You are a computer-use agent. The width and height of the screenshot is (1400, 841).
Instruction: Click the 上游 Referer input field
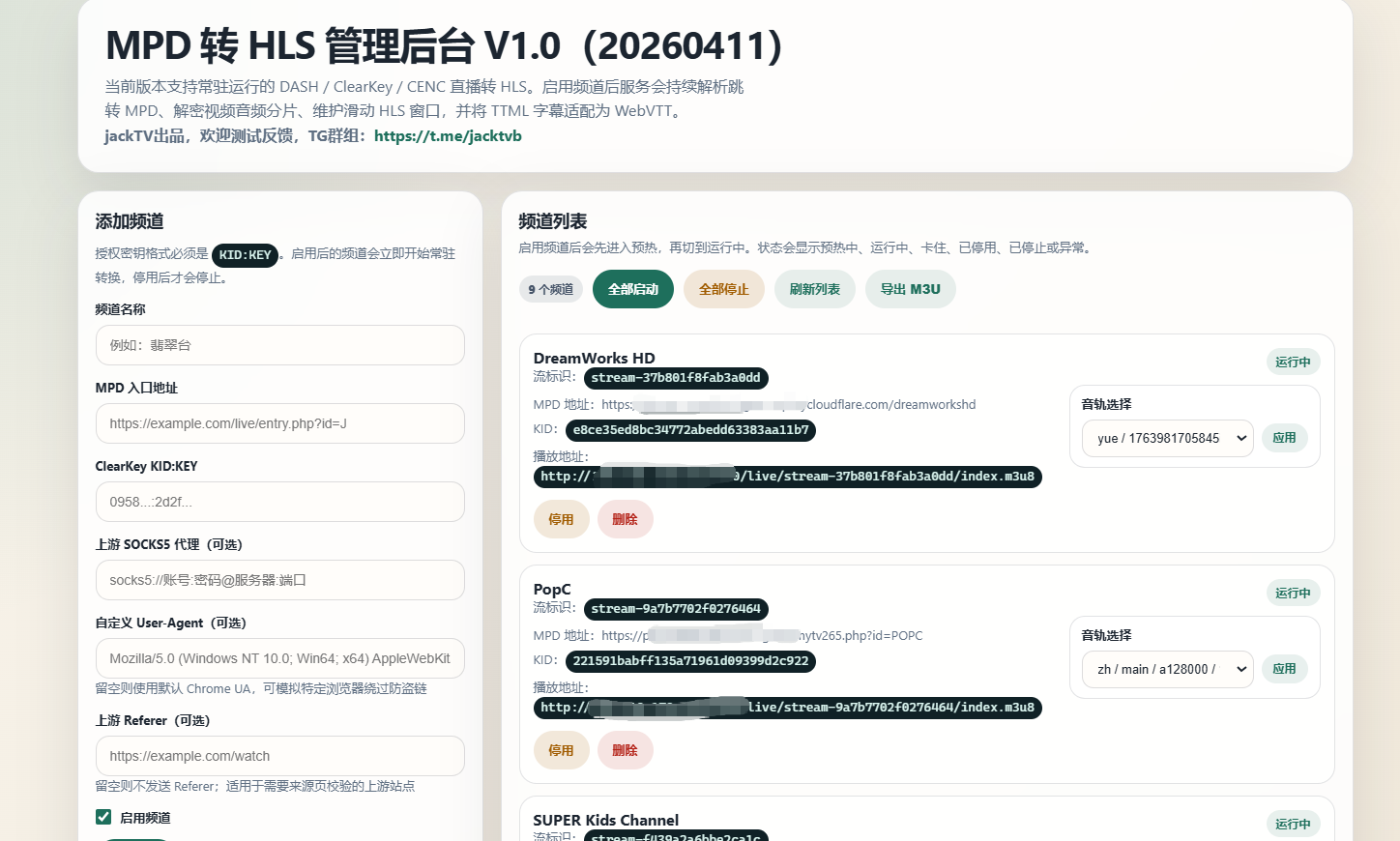pyautogui.click(x=279, y=756)
